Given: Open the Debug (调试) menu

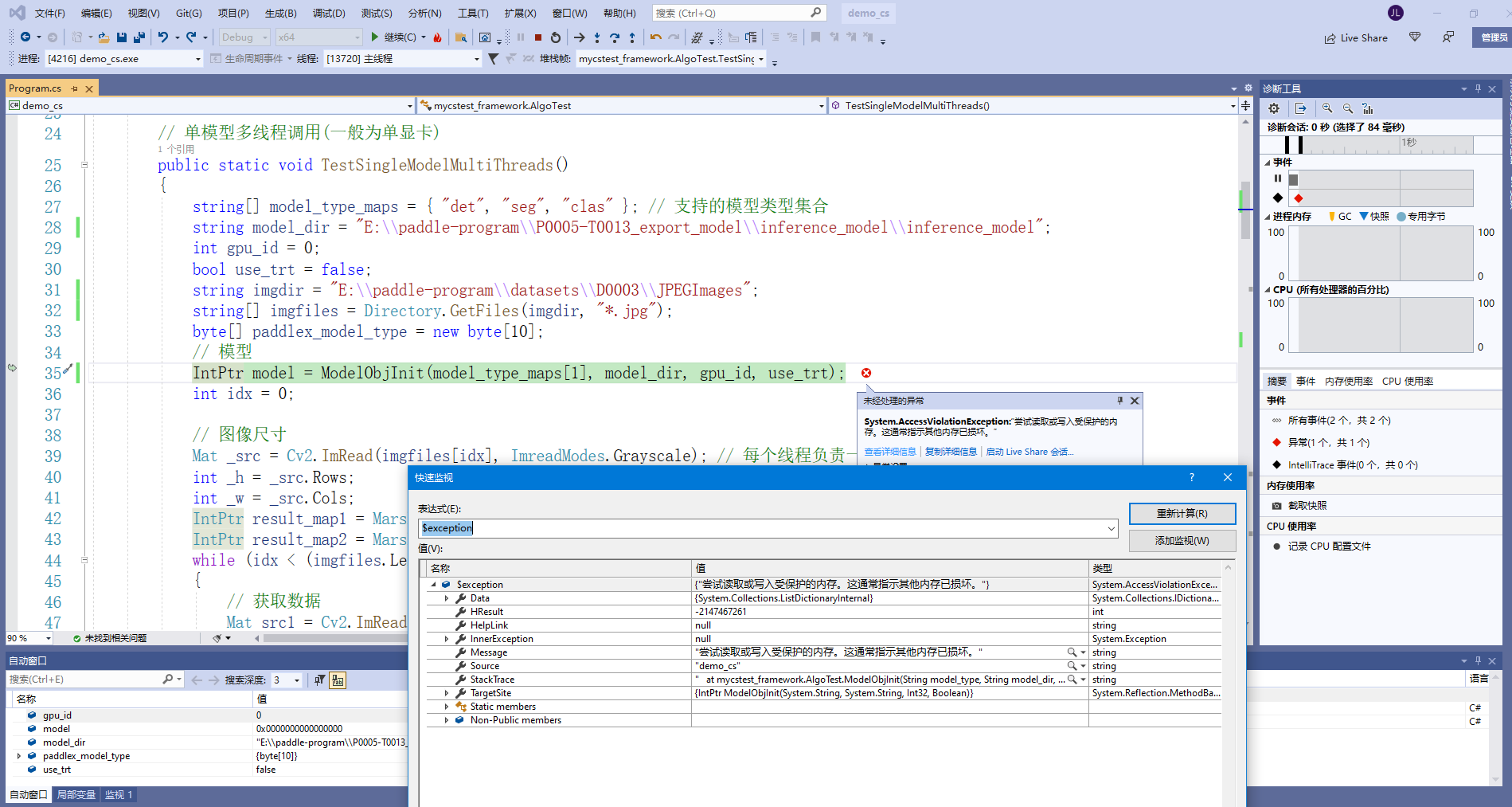Looking at the screenshot, I should coord(329,13).
